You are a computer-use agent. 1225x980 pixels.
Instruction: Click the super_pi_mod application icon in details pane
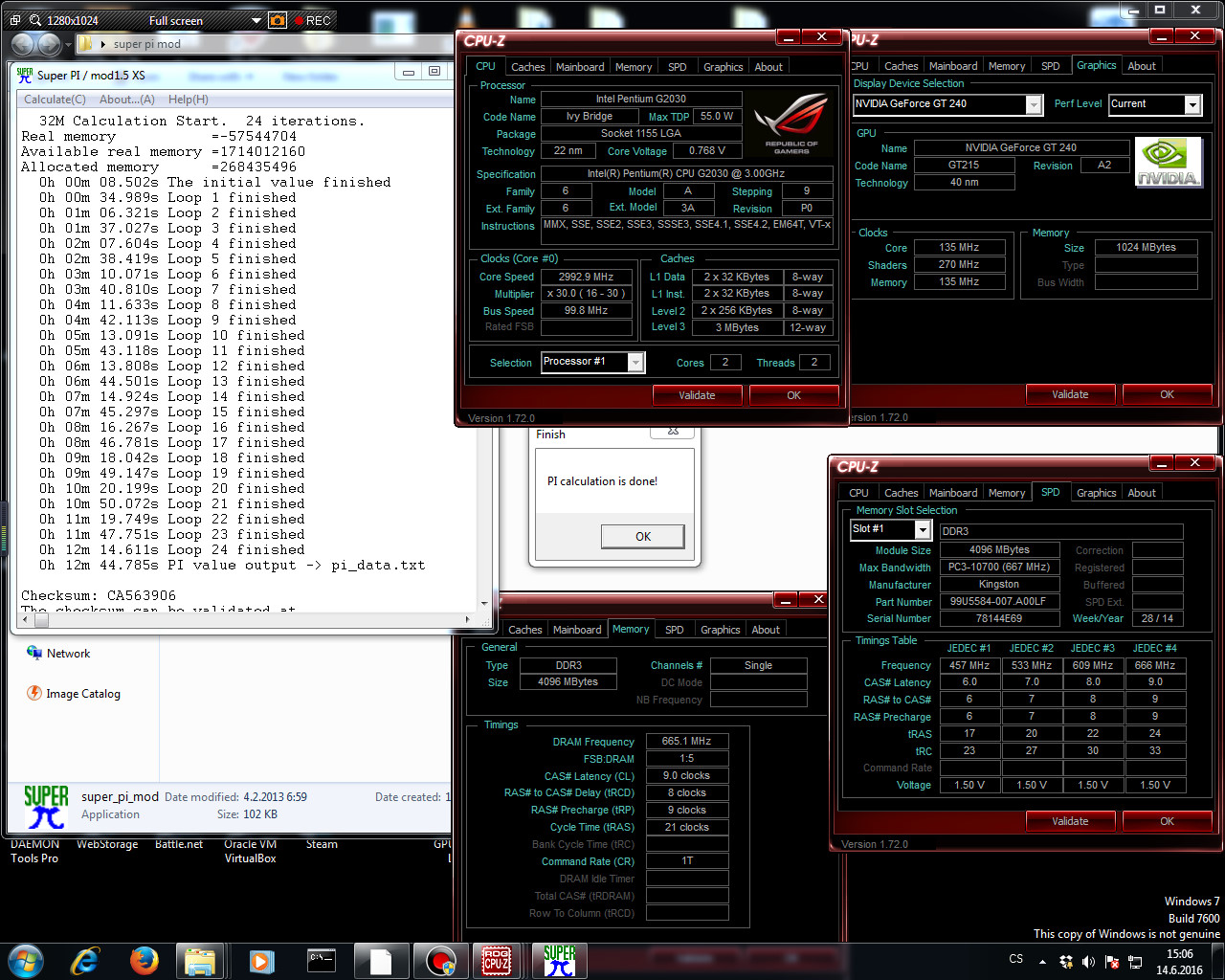pos(46,806)
